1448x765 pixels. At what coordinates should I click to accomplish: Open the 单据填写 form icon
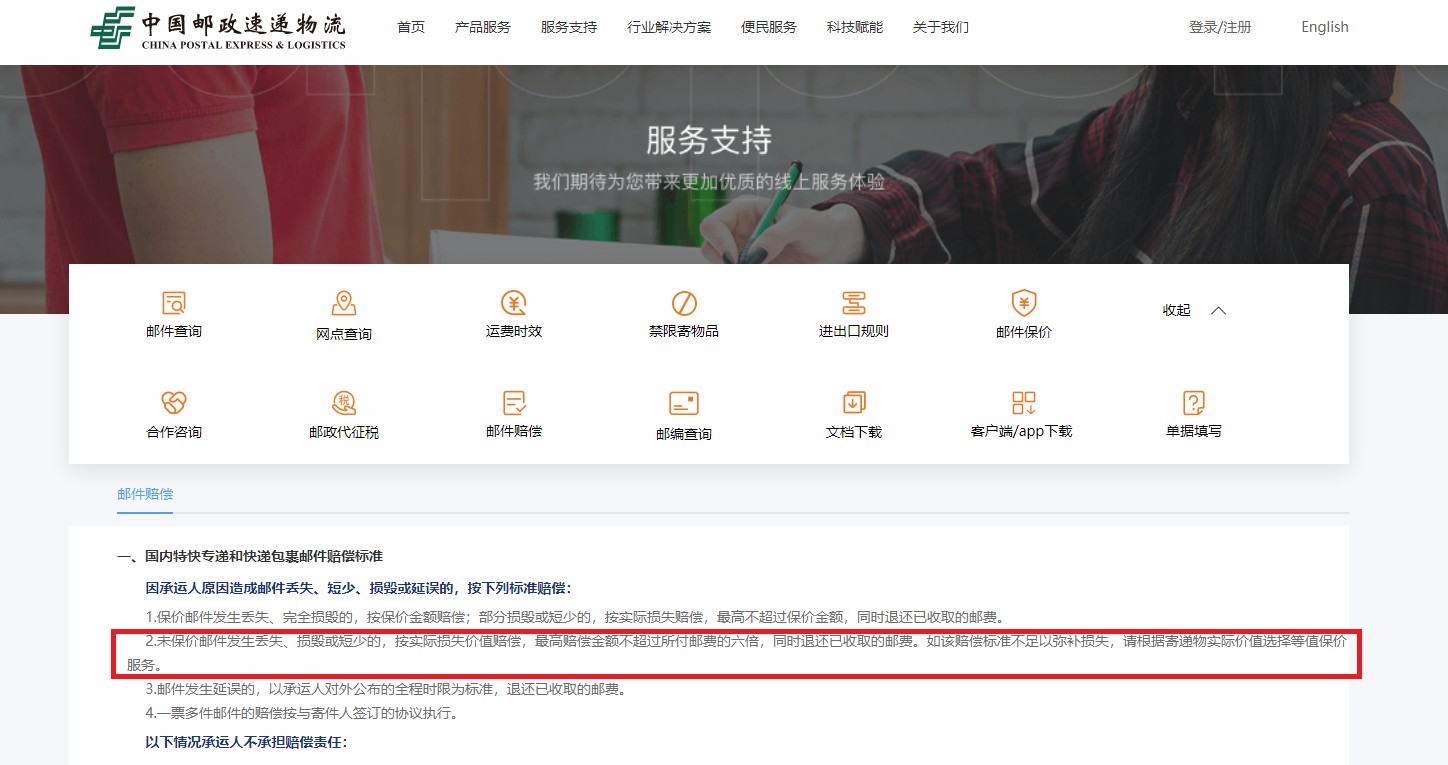[x=1194, y=403]
